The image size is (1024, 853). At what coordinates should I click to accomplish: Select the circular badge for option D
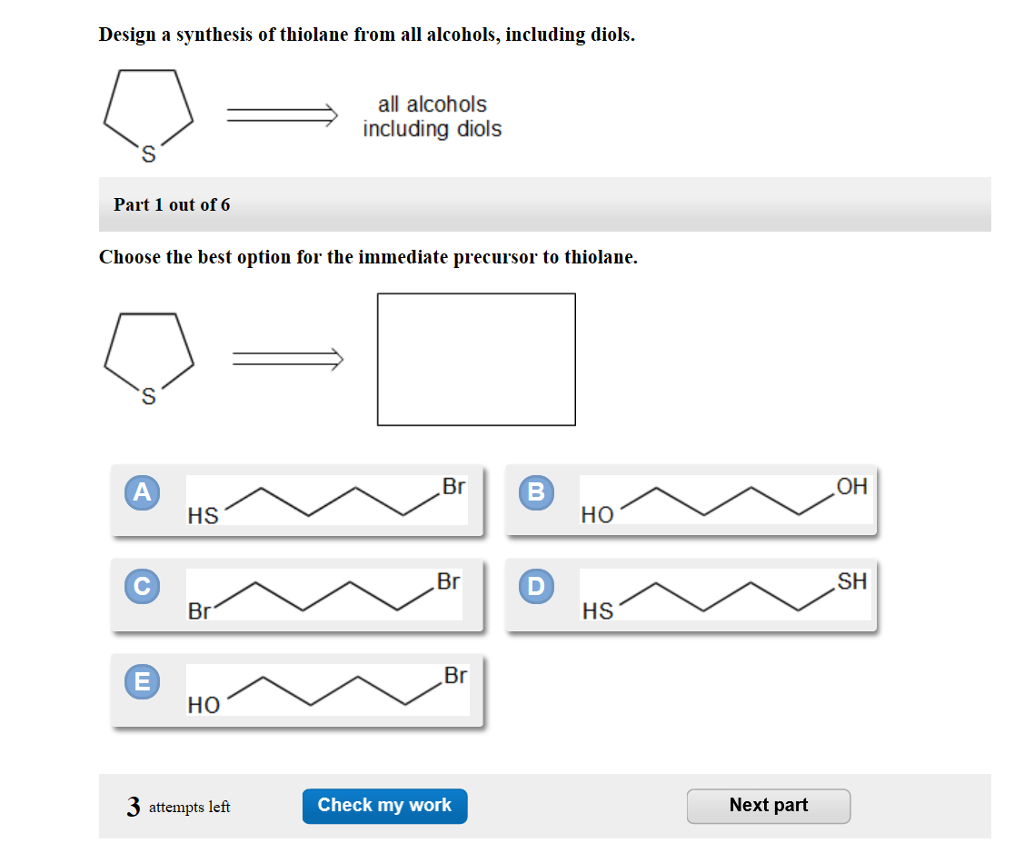point(537,587)
